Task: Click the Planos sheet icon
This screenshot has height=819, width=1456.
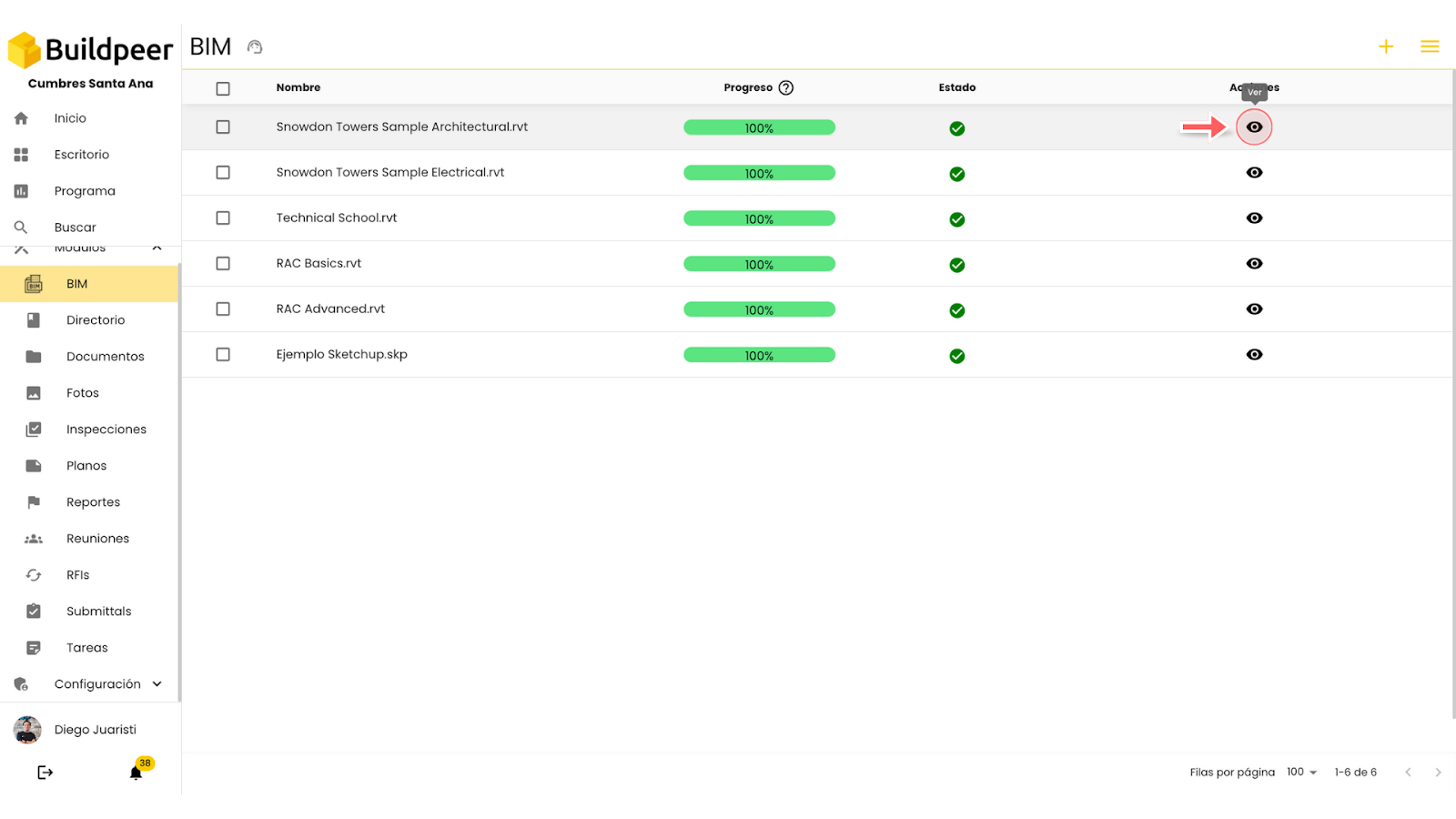Action: [x=34, y=466]
